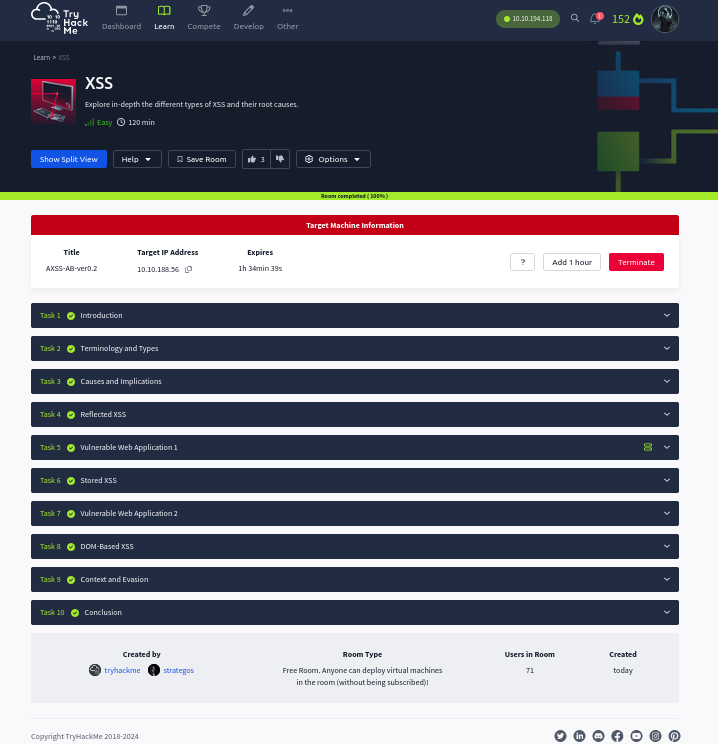Expand Task 5 Vulnerable Web Application 1
This screenshot has height=744, width=718.
point(355,447)
